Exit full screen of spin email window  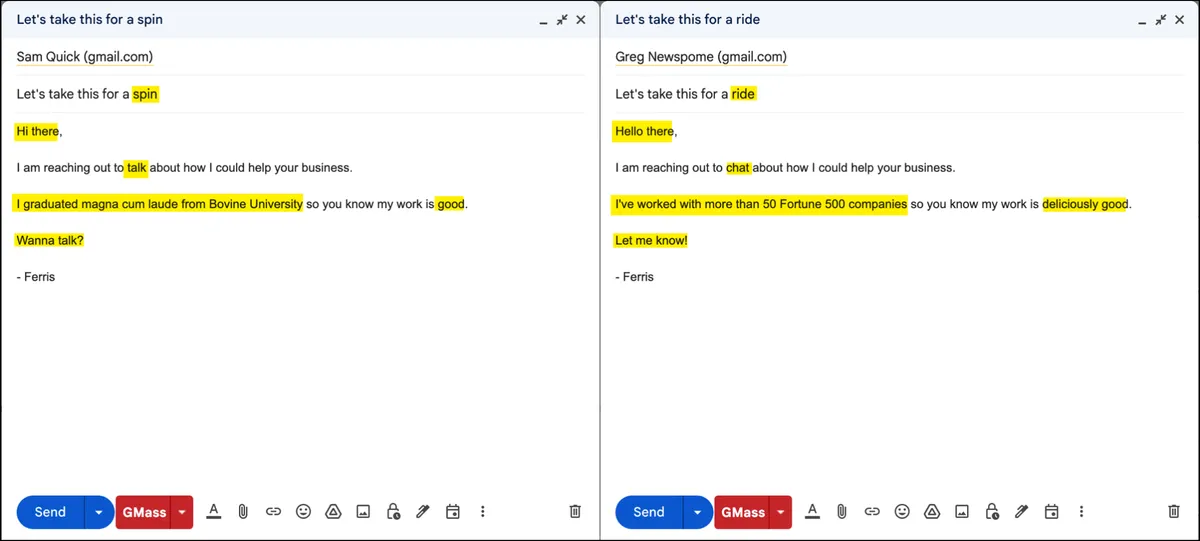[562, 19]
